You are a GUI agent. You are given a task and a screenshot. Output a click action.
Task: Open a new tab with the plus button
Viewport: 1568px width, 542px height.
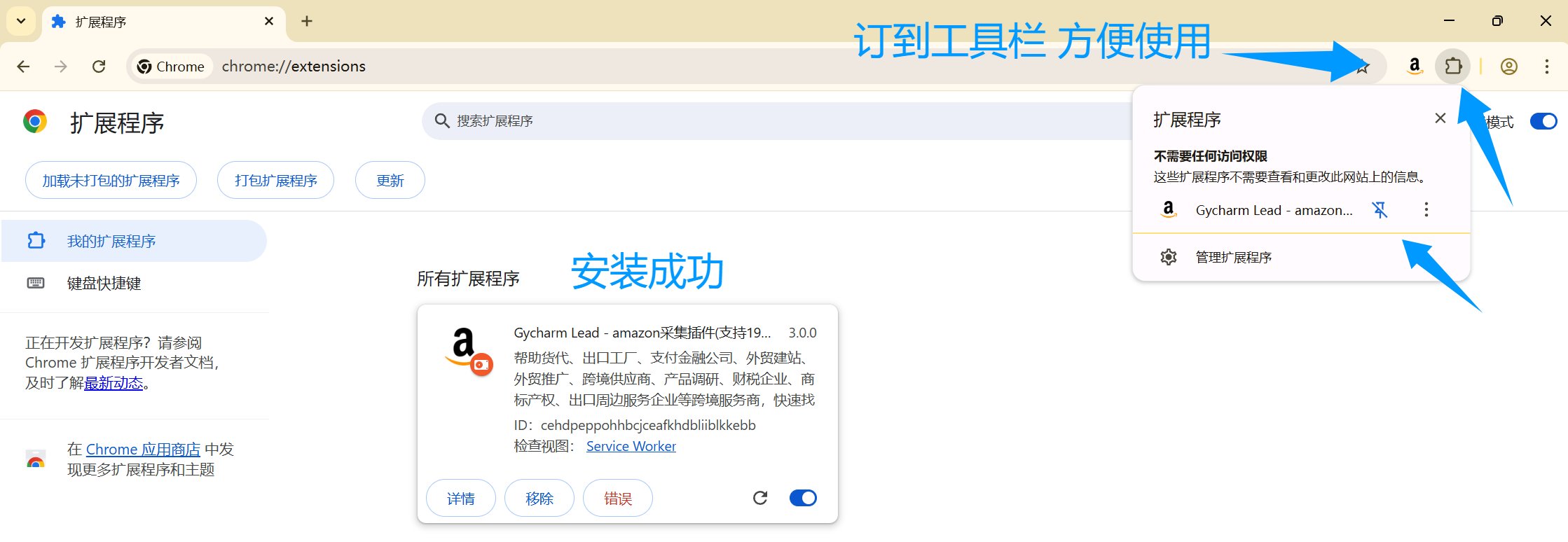tap(307, 21)
